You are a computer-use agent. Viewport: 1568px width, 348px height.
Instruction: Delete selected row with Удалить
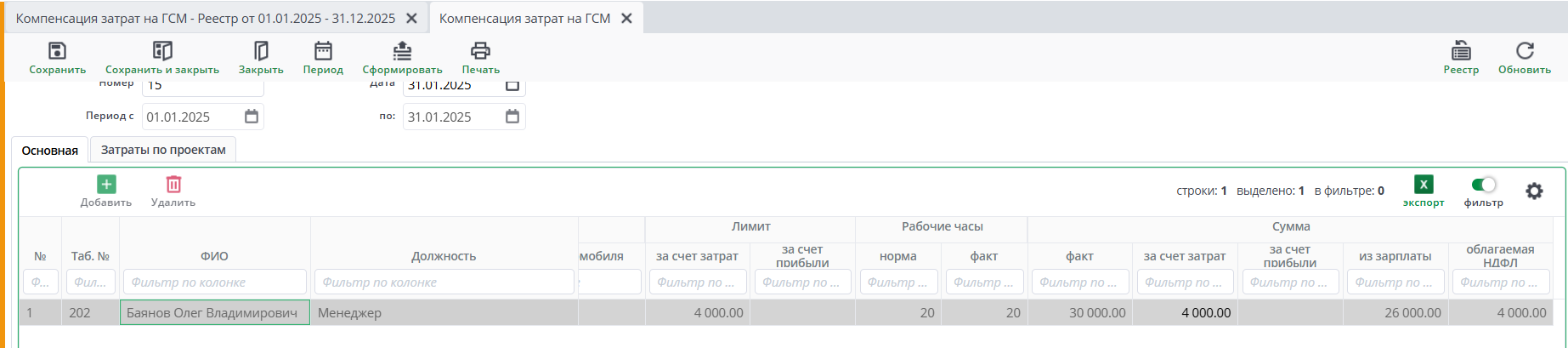point(173,185)
